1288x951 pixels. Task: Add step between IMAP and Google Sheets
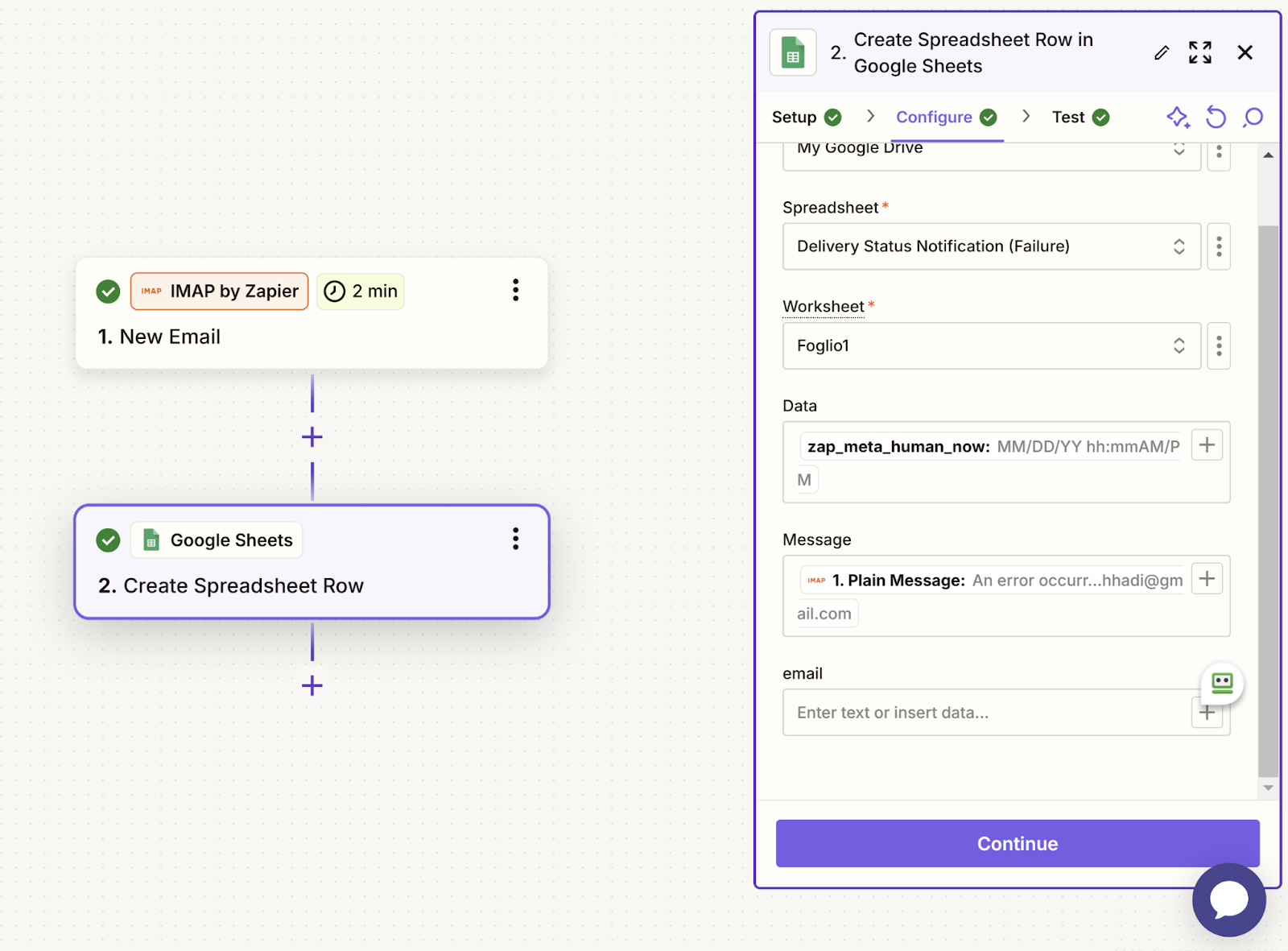point(312,437)
